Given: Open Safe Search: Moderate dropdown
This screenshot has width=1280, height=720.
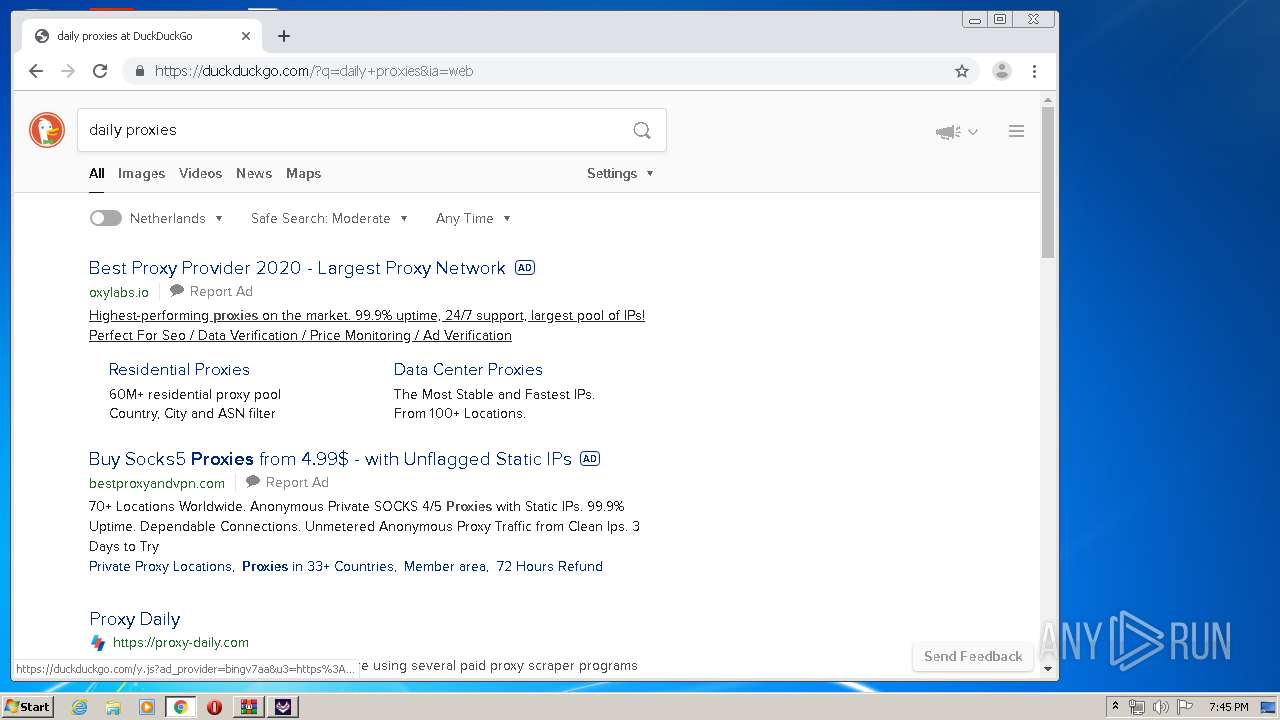Looking at the screenshot, I should pyautogui.click(x=329, y=218).
